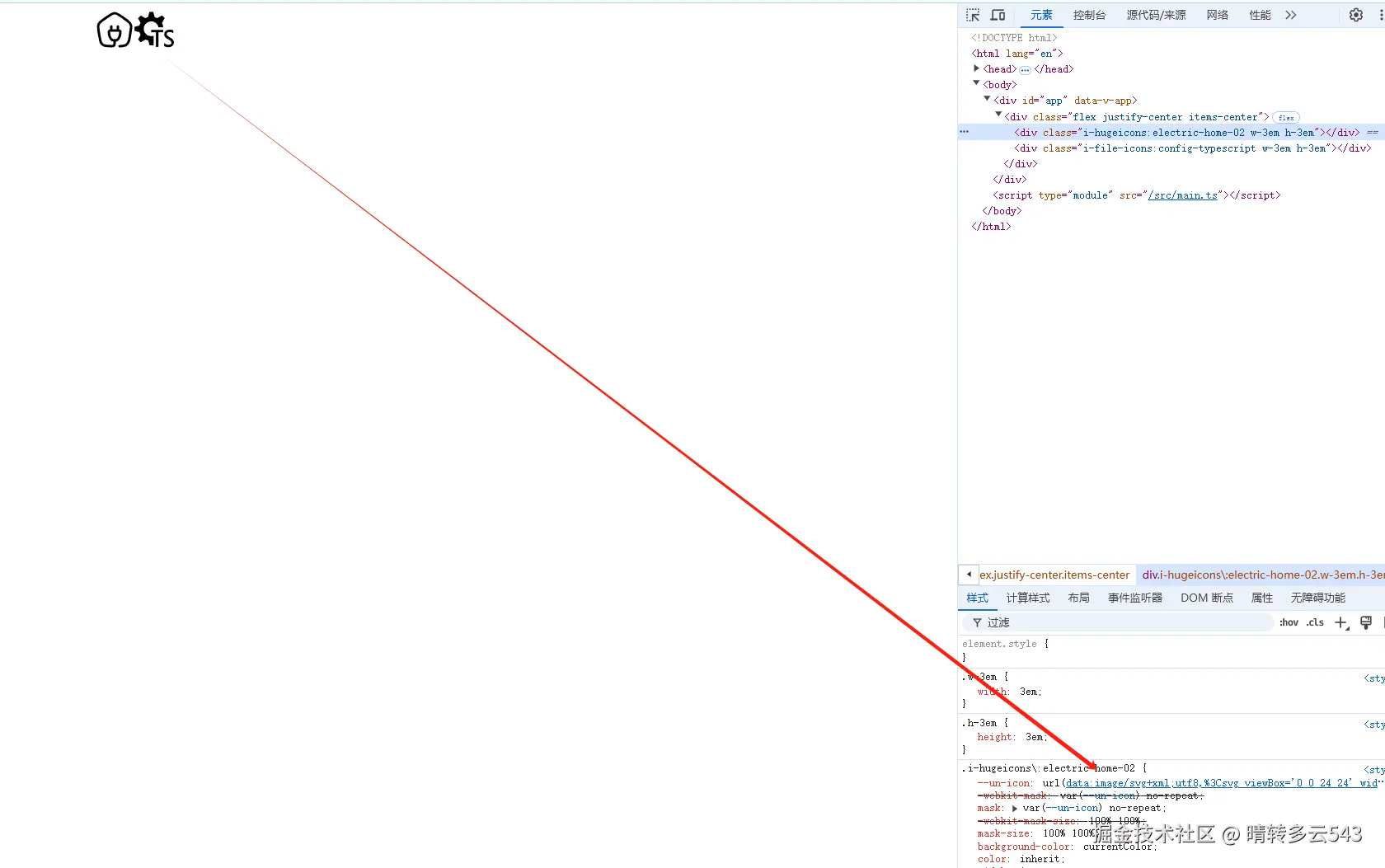
Task: Open the rendering emulation brush icon
Action: (x=1366, y=622)
